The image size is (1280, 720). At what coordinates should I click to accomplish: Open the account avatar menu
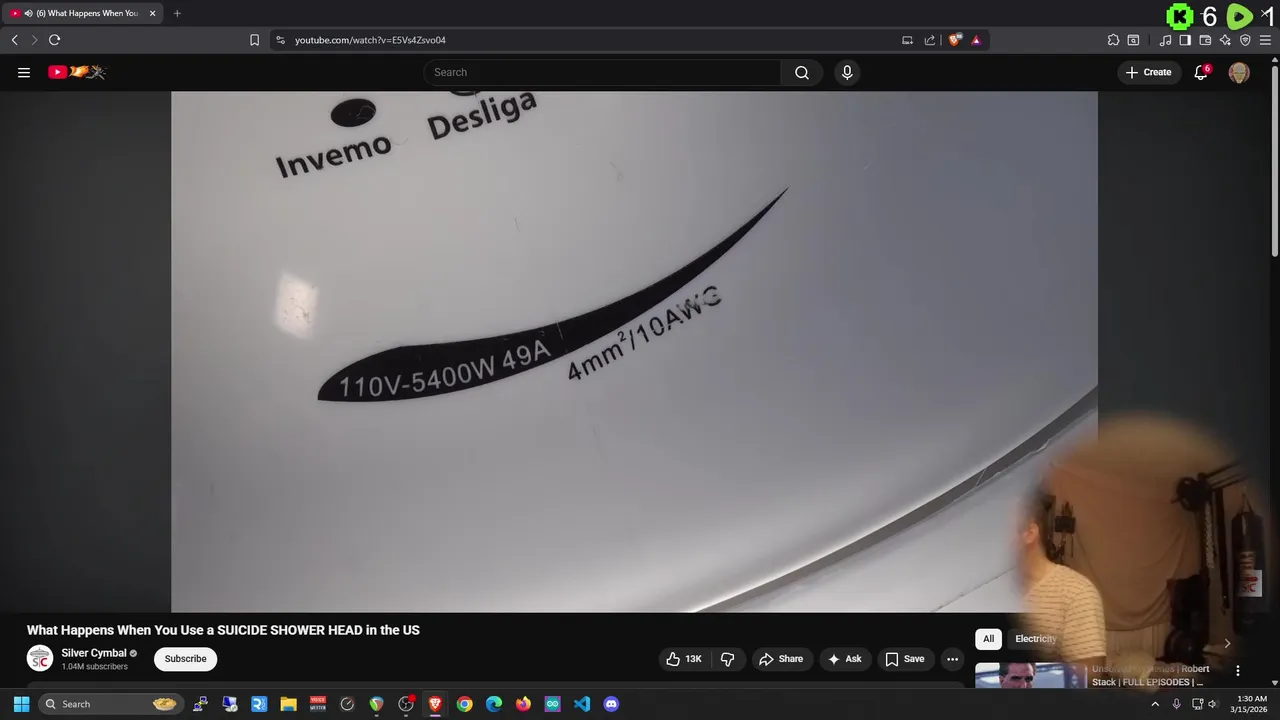(x=1239, y=72)
